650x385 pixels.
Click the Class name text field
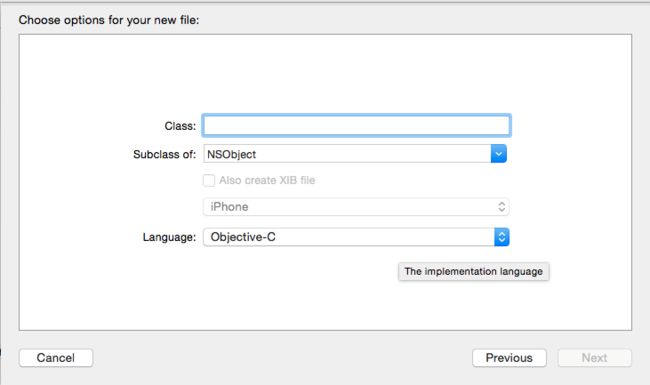357,126
